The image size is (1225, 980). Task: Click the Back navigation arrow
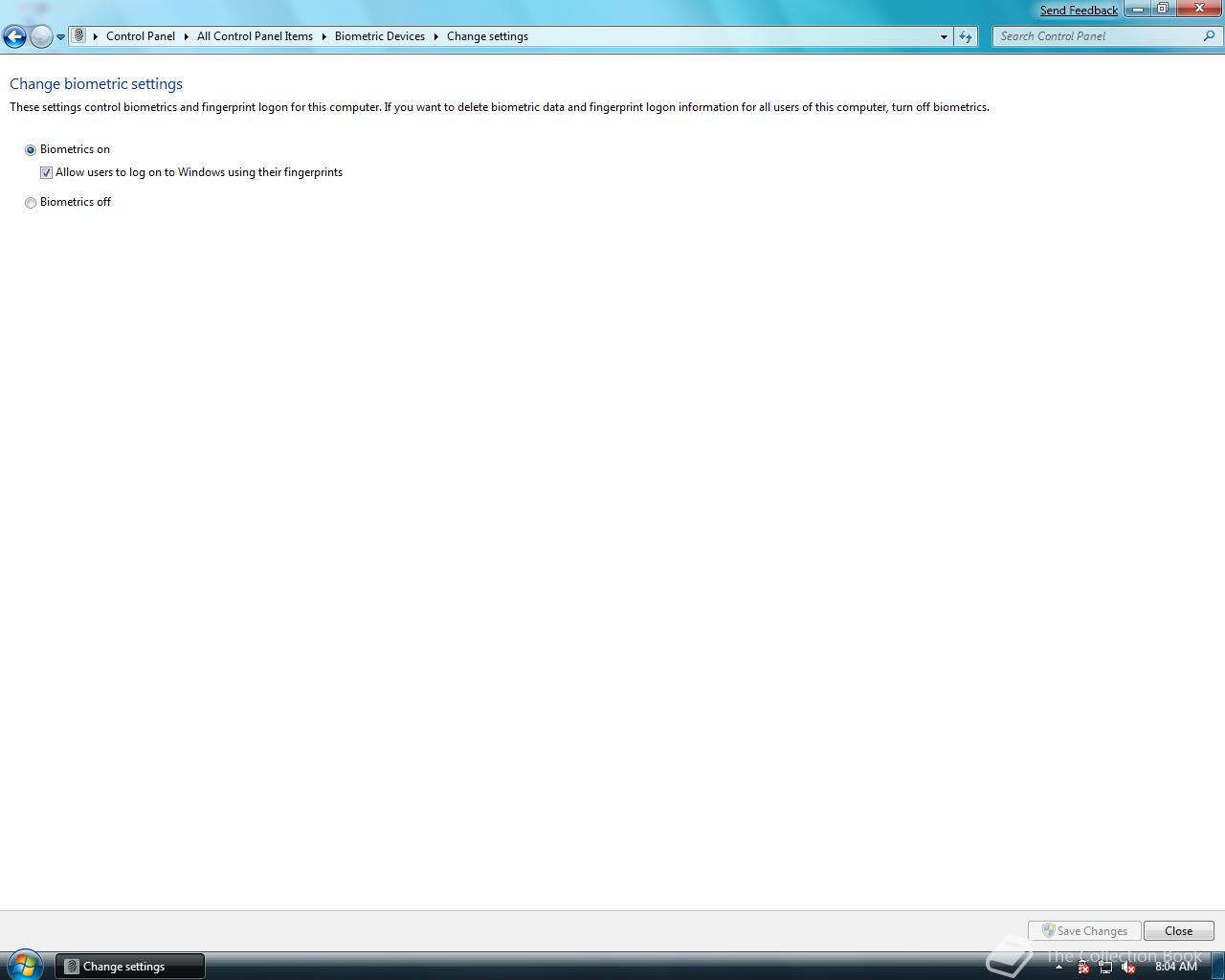14,36
